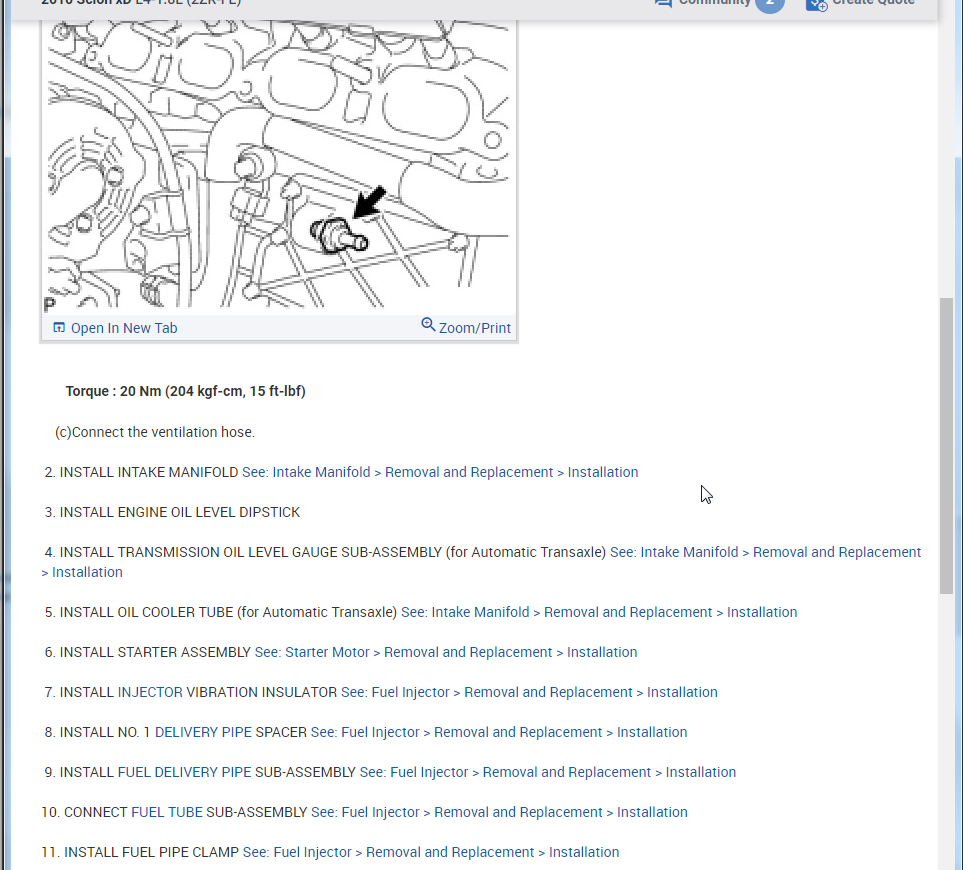The height and width of the screenshot is (870, 963).
Task: Click FUEL TUBE term link in step 10
Action: (x=167, y=812)
